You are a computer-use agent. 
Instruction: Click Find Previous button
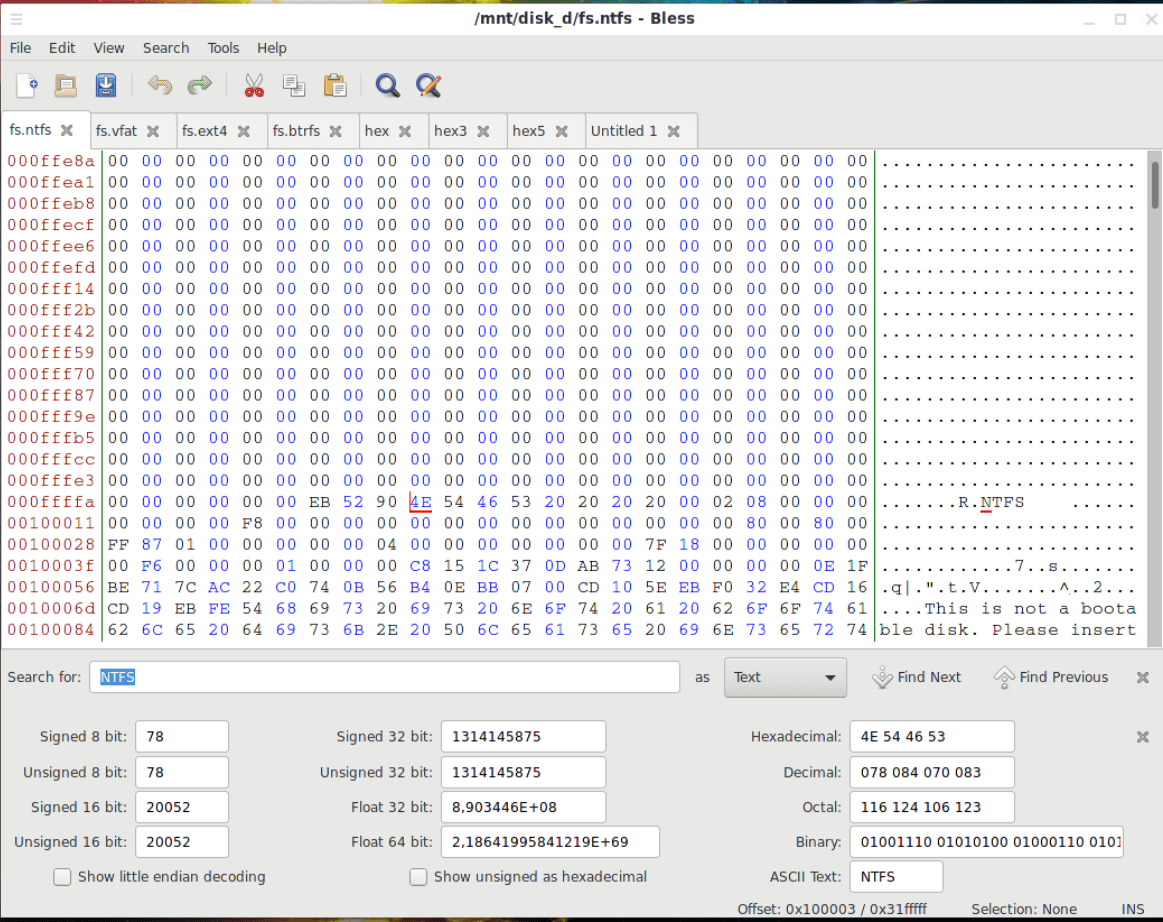[x=1051, y=677]
